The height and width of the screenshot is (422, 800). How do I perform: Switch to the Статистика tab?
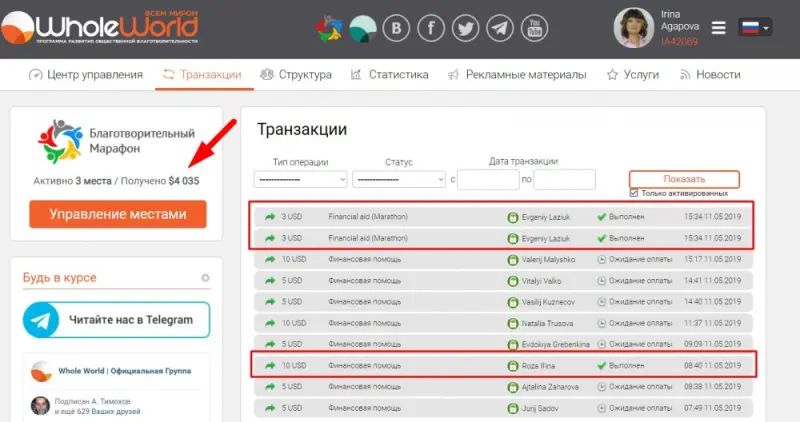[x=389, y=75]
